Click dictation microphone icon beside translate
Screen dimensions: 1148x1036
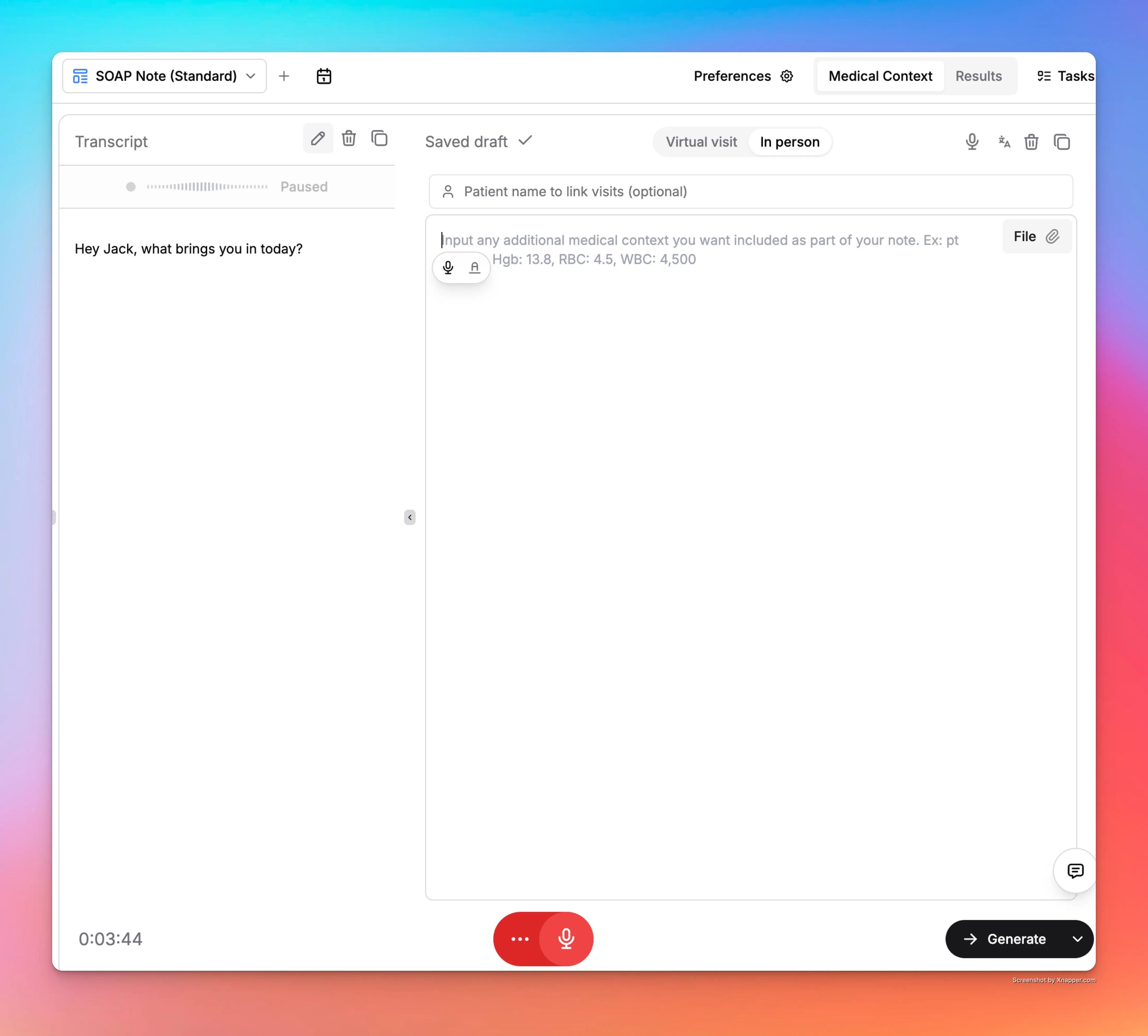click(x=972, y=142)
